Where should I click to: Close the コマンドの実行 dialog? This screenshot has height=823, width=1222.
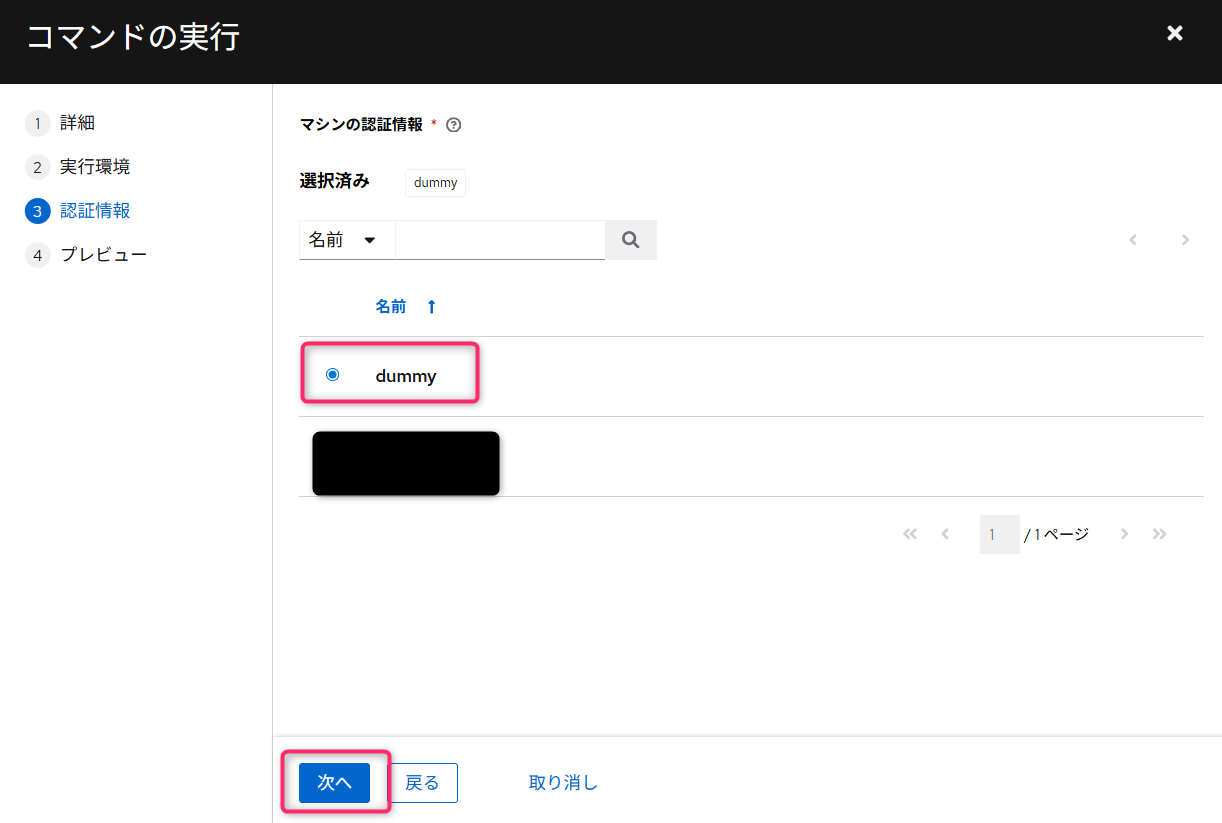coord(1175,33)
